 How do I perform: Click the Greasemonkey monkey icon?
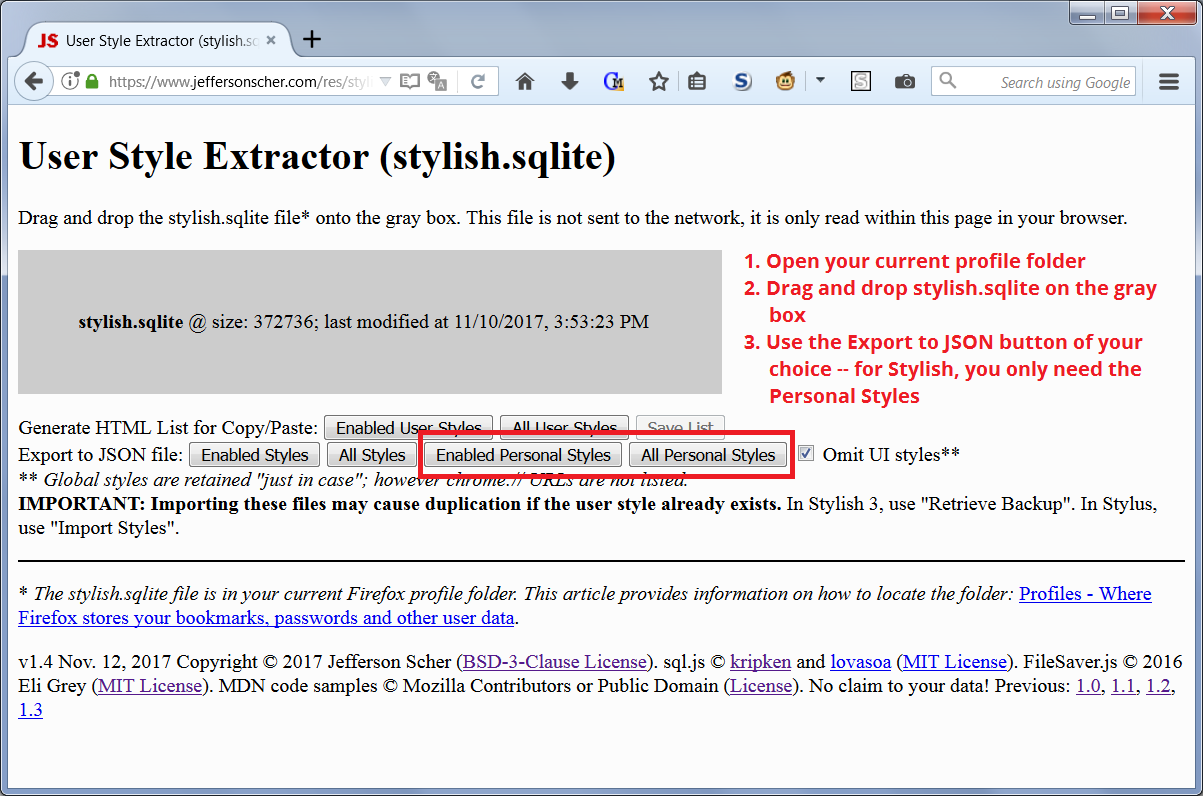coord(785,82)
